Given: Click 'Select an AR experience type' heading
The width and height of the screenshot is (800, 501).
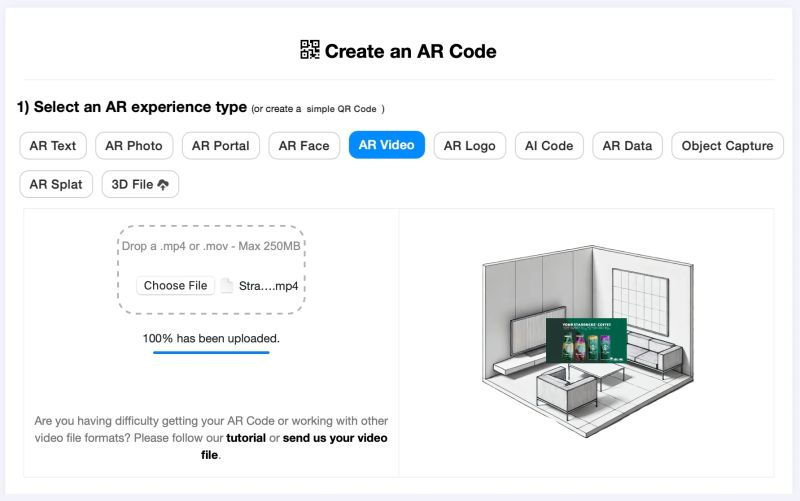Looking at the screenshot, I should (x=132, y=107).
